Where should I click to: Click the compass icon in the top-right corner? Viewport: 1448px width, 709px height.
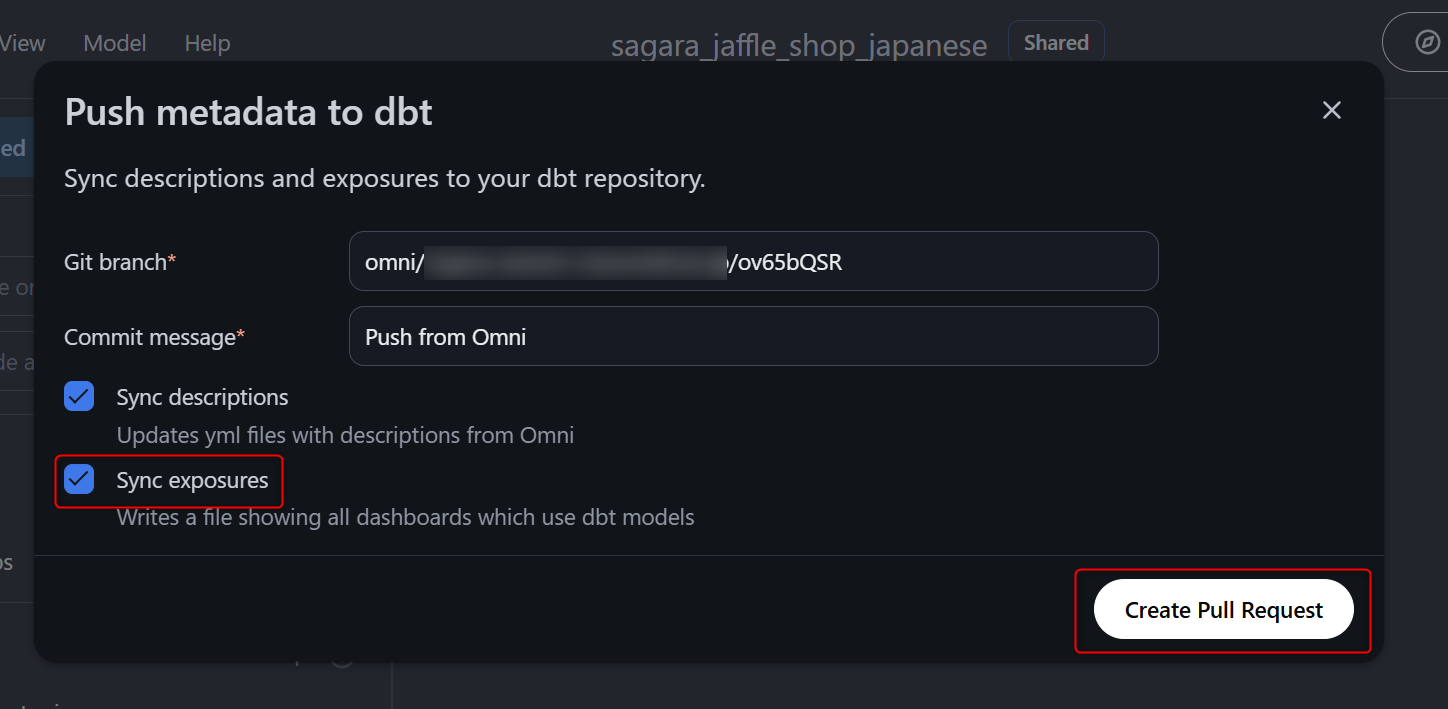(x=1427, y=42)
